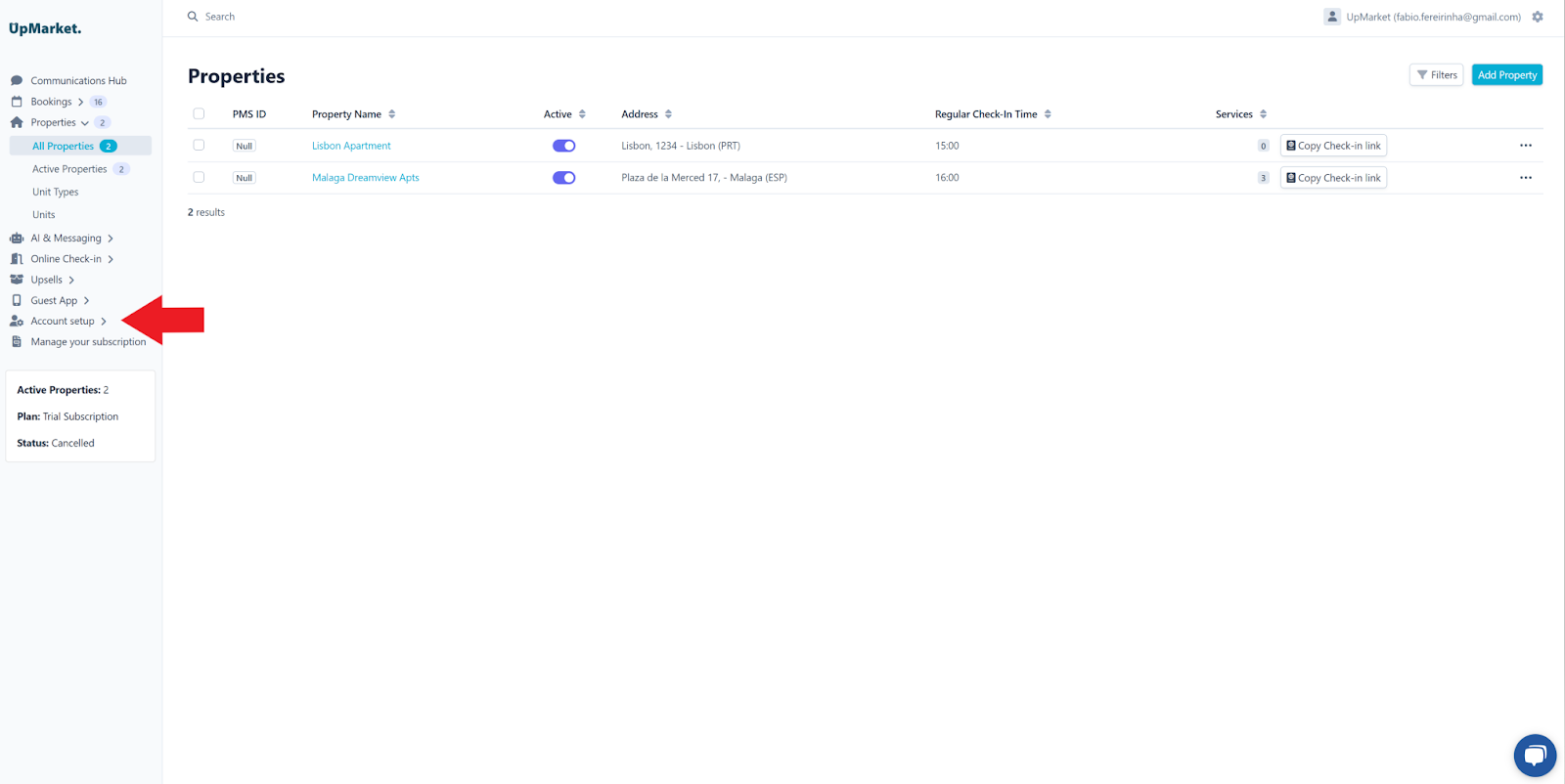Click the Add Property button
Screen dimensions: 1565x784
pyautogui.click(x=1507, y=75)
